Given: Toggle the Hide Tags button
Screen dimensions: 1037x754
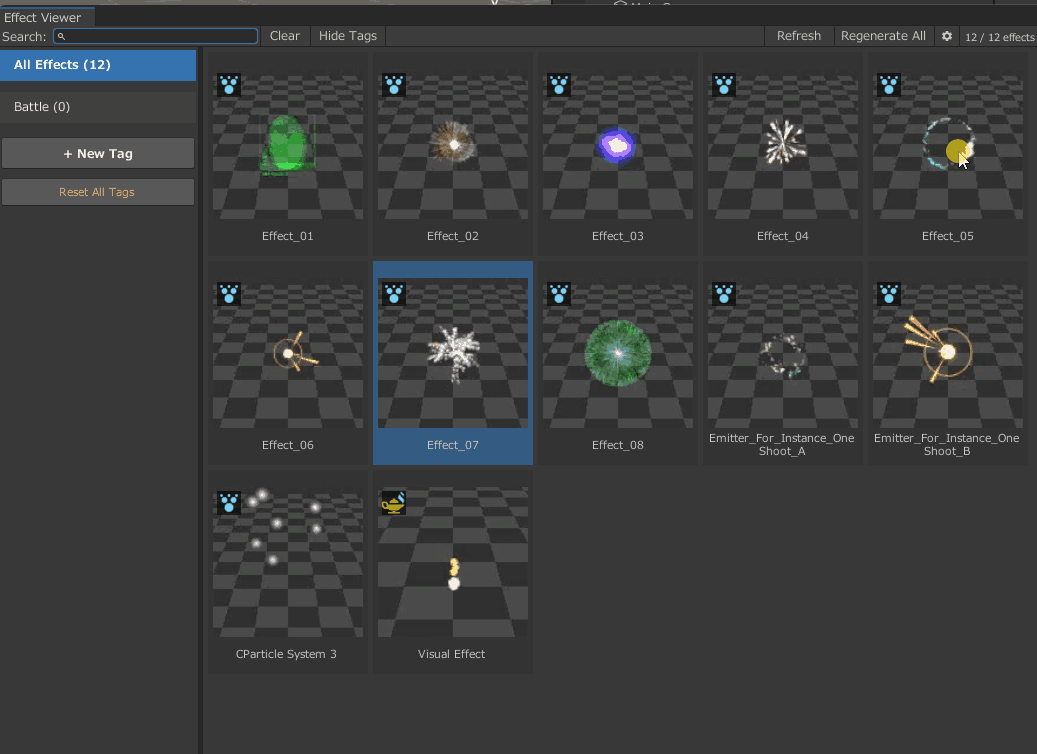Looking at the screenshot, I should 347,36.
